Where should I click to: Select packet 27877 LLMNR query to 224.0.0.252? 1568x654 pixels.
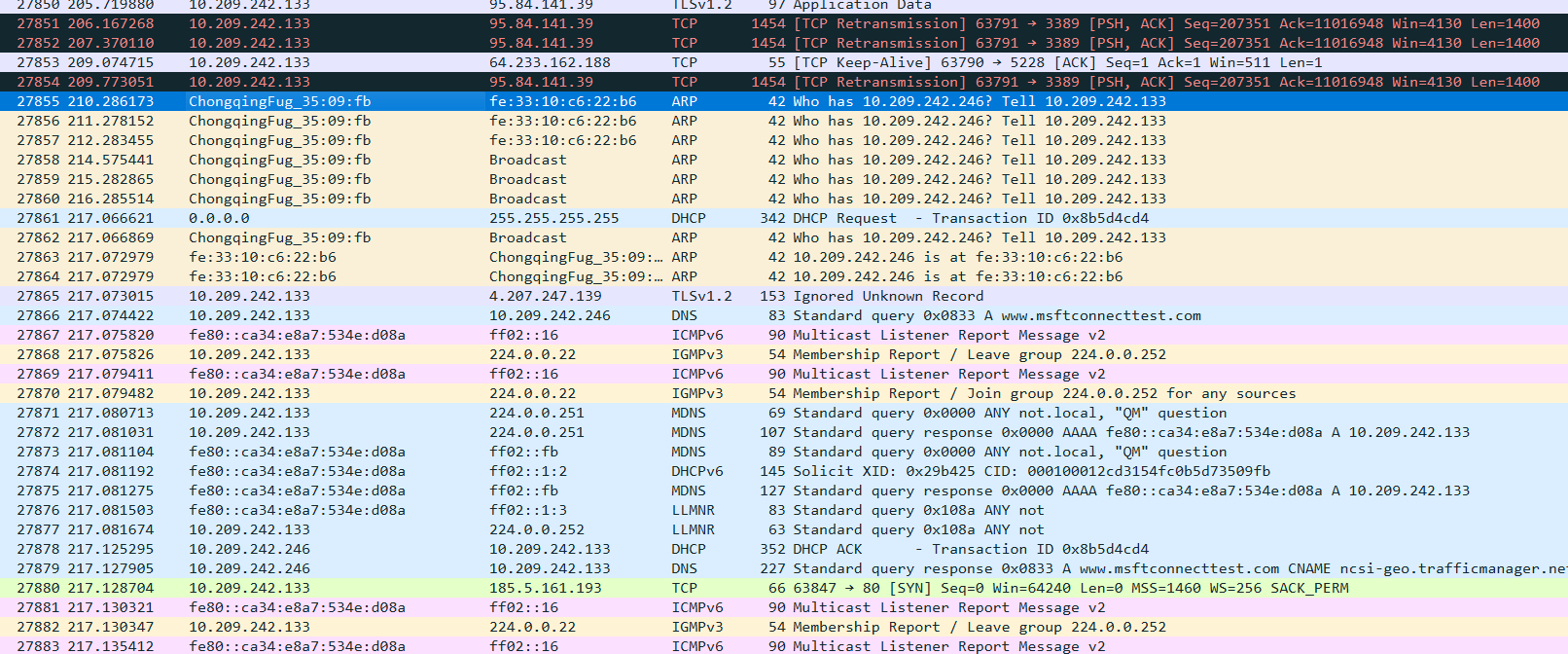click(x=778, y=529)
